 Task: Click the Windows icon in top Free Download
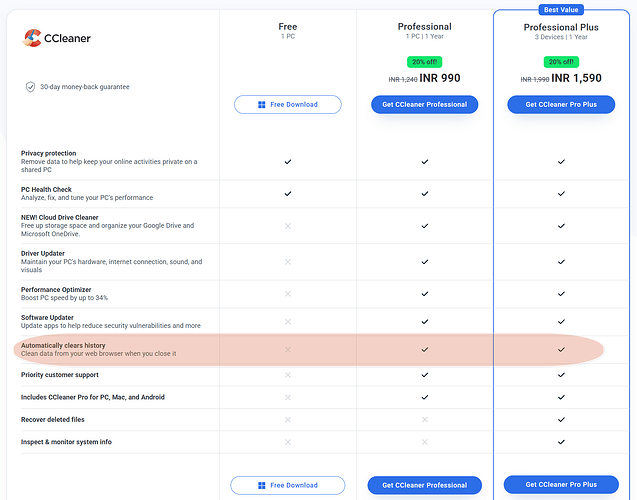click(x=262, y=104)
